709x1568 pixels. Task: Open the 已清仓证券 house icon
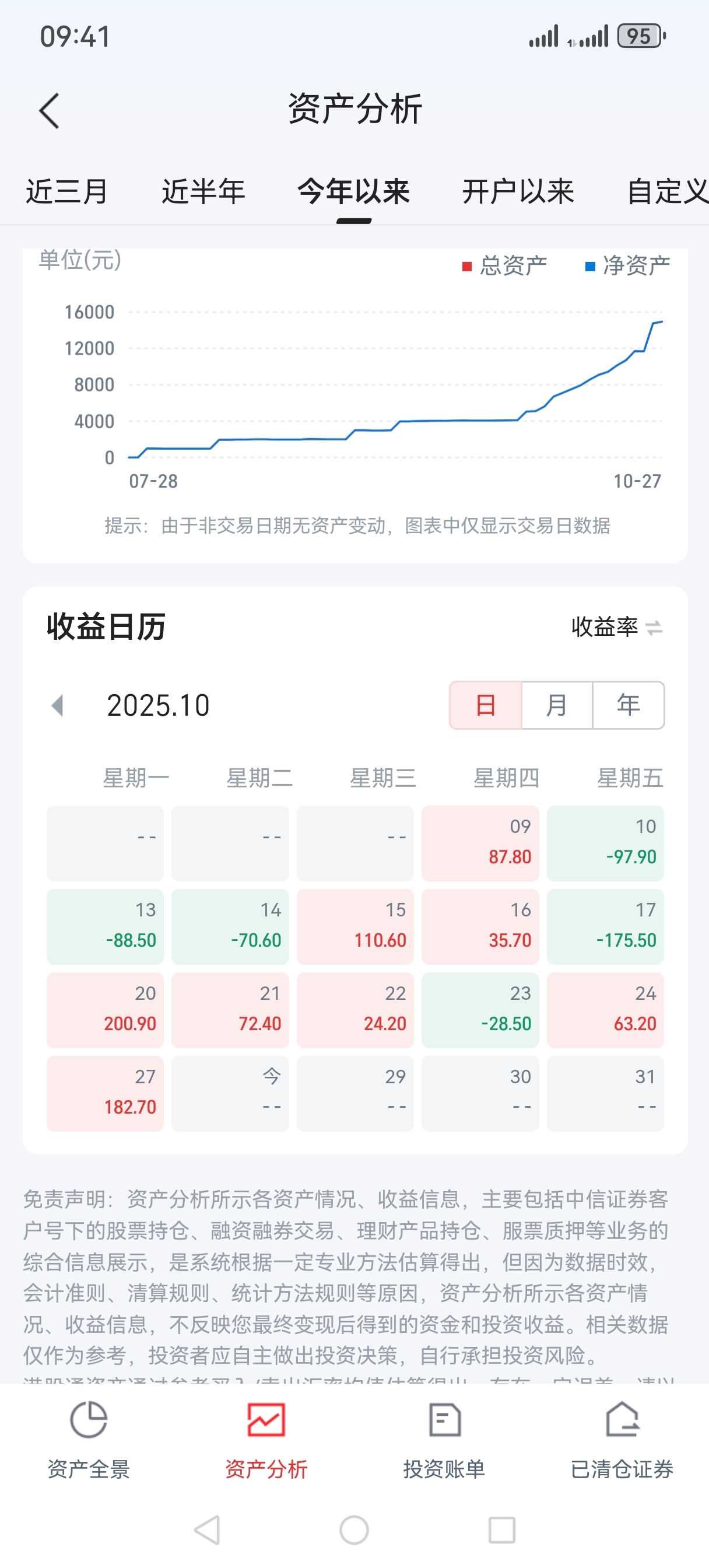(622, 1420)
